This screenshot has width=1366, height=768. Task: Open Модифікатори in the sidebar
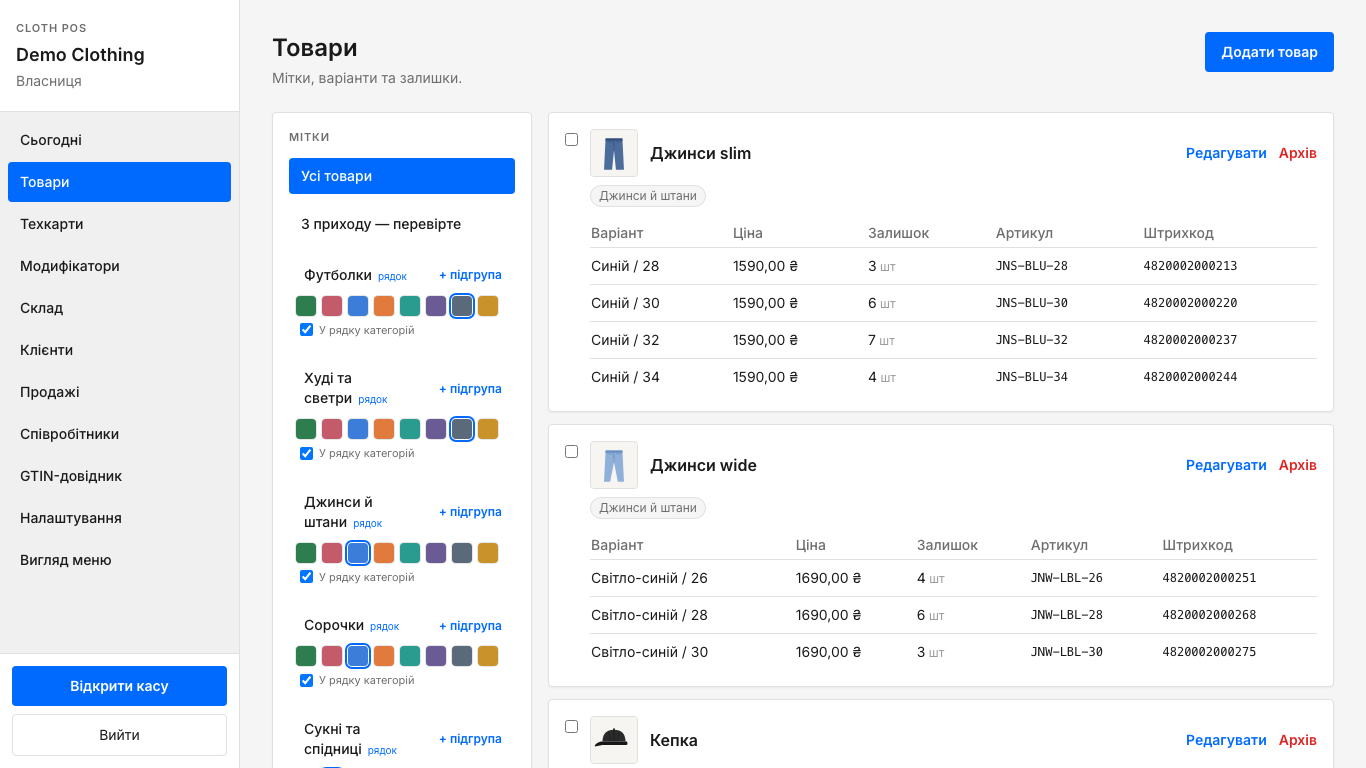tap(119, 266)
